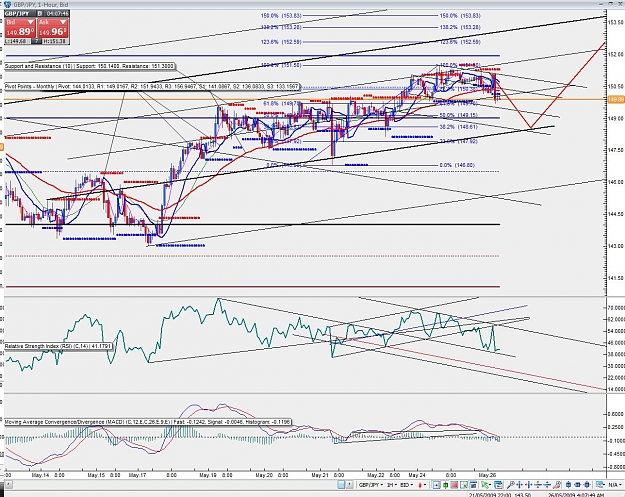Screen dimensions: 625x497
Task: Click the first blue candle-size icon
Action: click(x=569, y=485)
